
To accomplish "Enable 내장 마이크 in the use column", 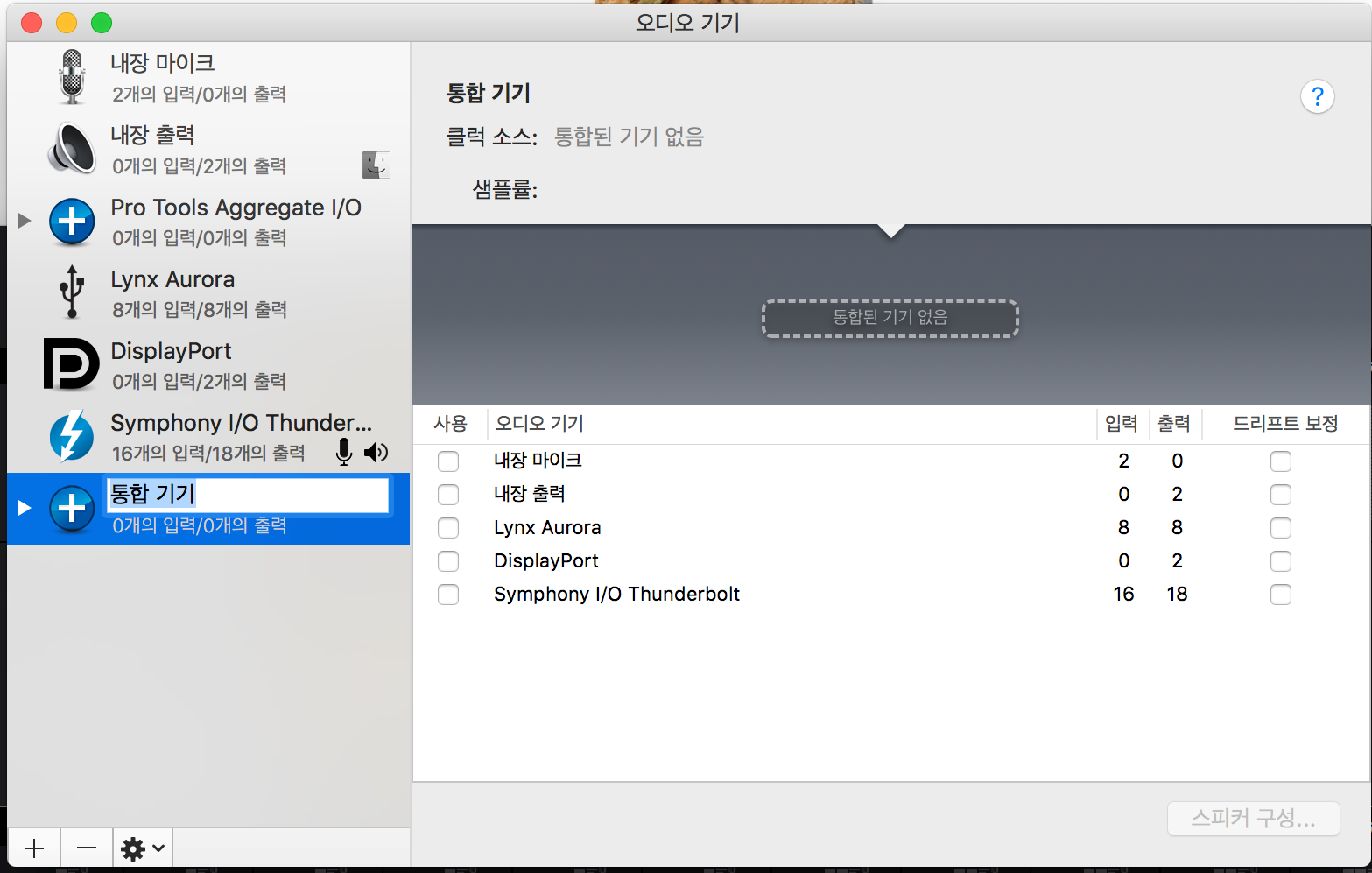I will pos(448,461).
